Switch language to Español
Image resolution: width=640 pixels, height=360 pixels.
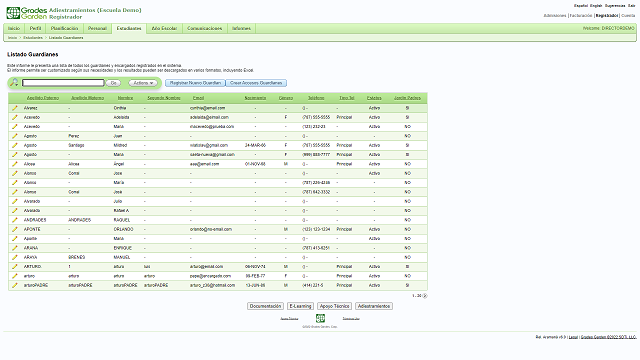[581, 6]
